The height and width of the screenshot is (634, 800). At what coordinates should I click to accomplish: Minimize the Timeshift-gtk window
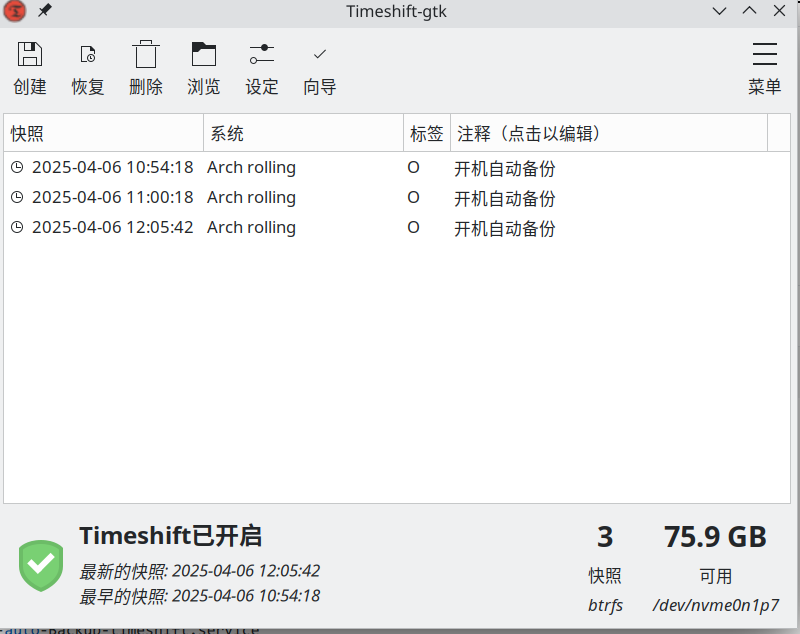pyautogui.click(x=719, y=11)
